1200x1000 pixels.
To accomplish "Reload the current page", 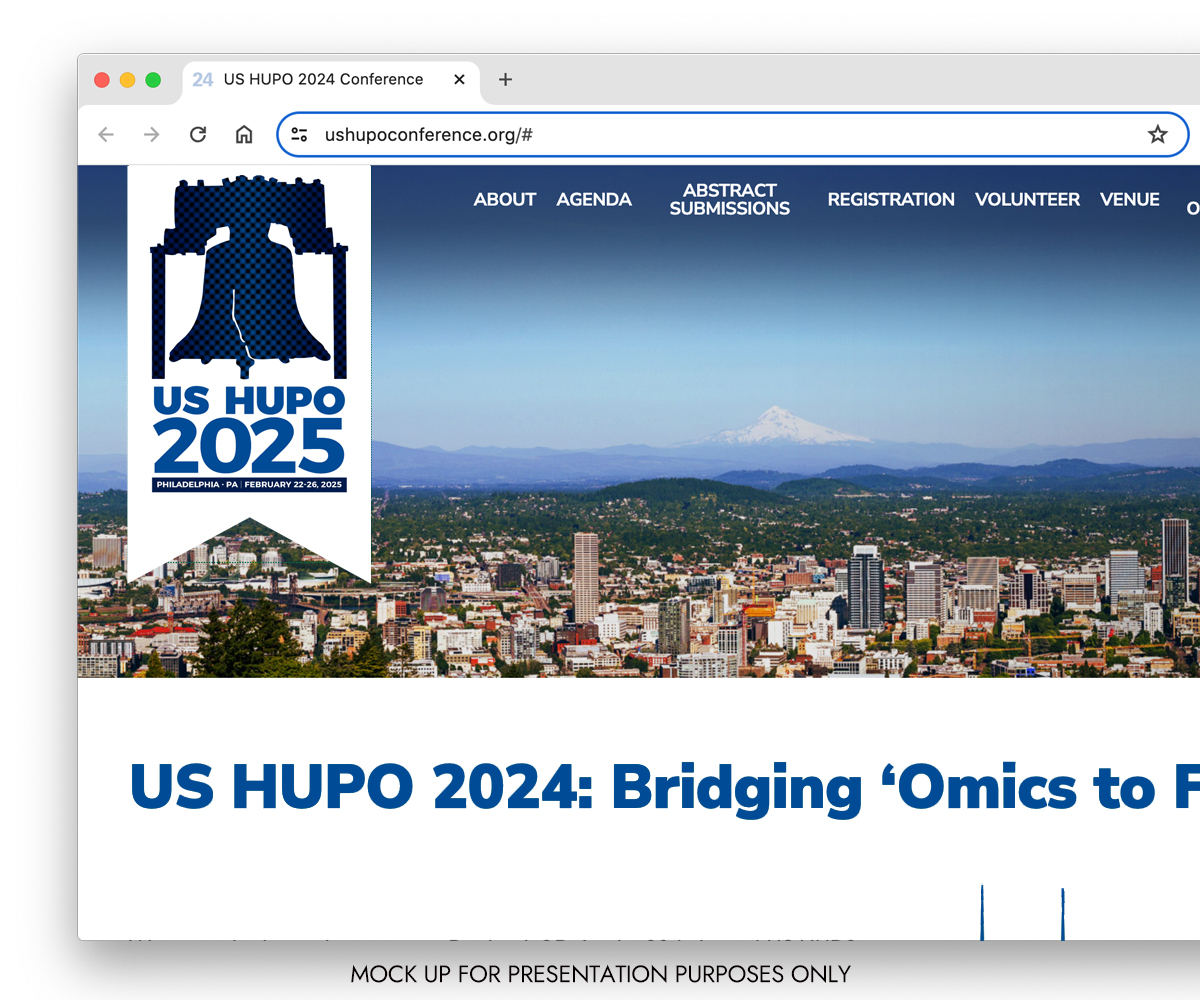I will 198,135.
